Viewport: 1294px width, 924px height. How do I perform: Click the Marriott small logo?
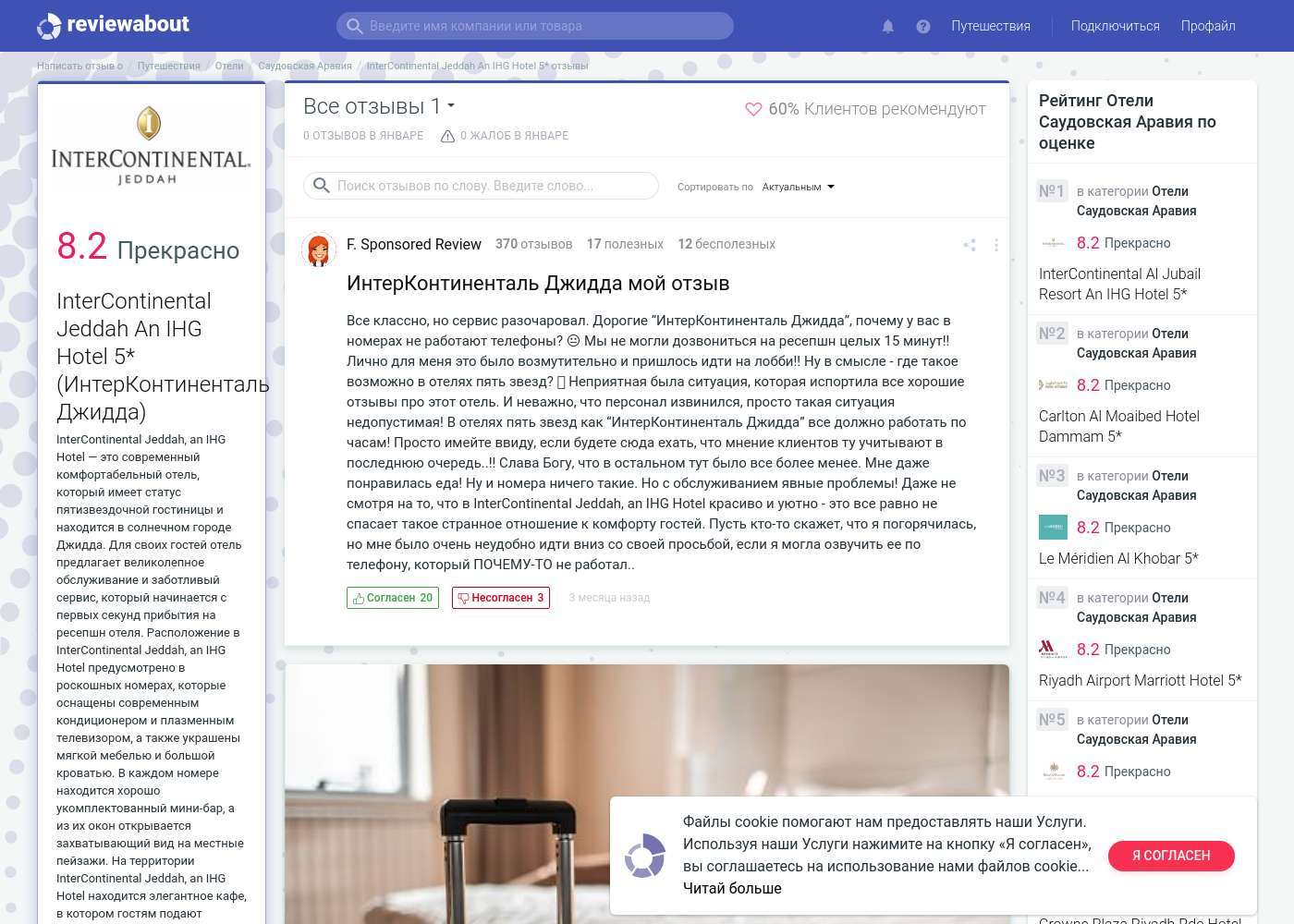(1053, 650)
